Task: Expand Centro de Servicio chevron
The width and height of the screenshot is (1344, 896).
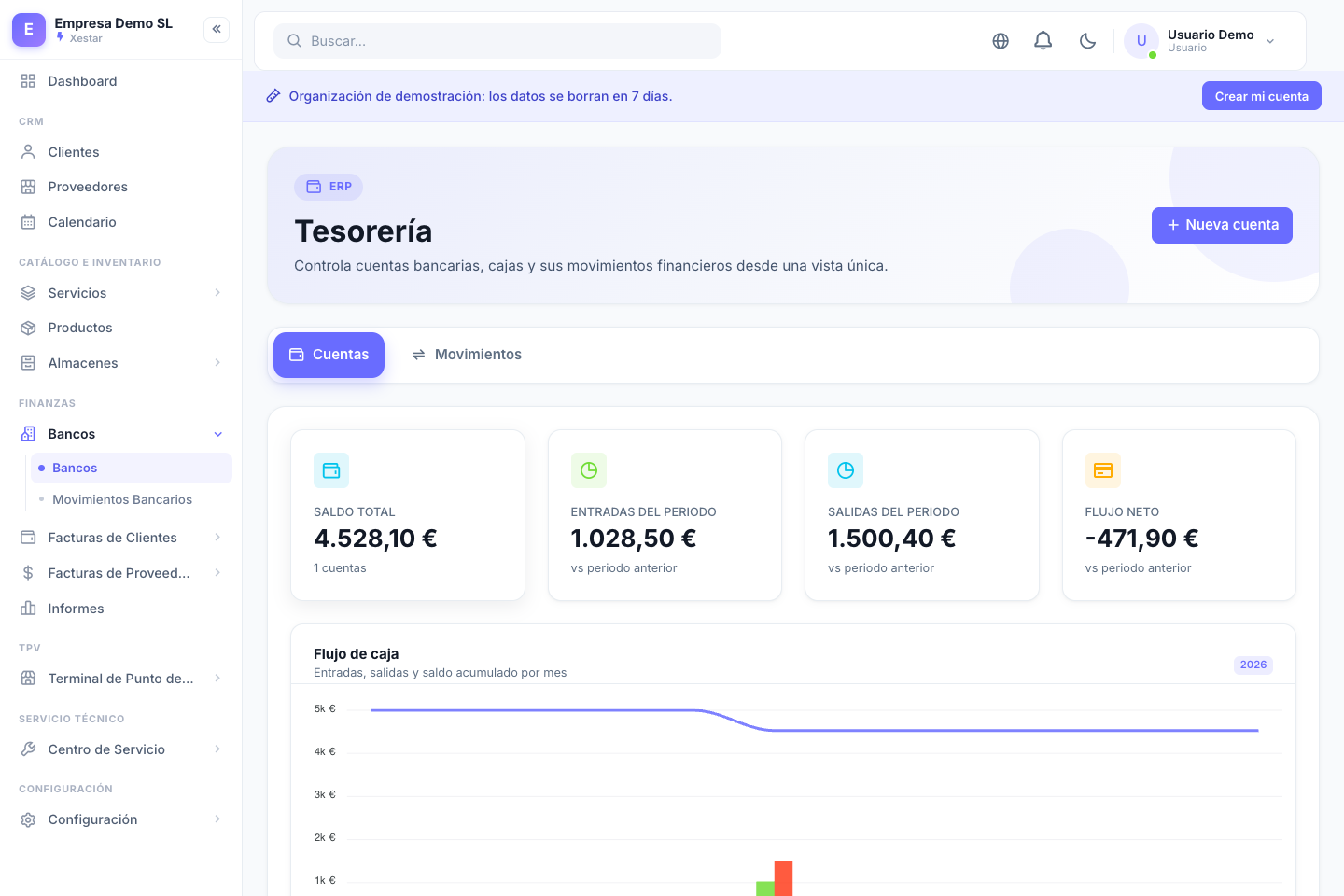Action: [x=217, y=749]
